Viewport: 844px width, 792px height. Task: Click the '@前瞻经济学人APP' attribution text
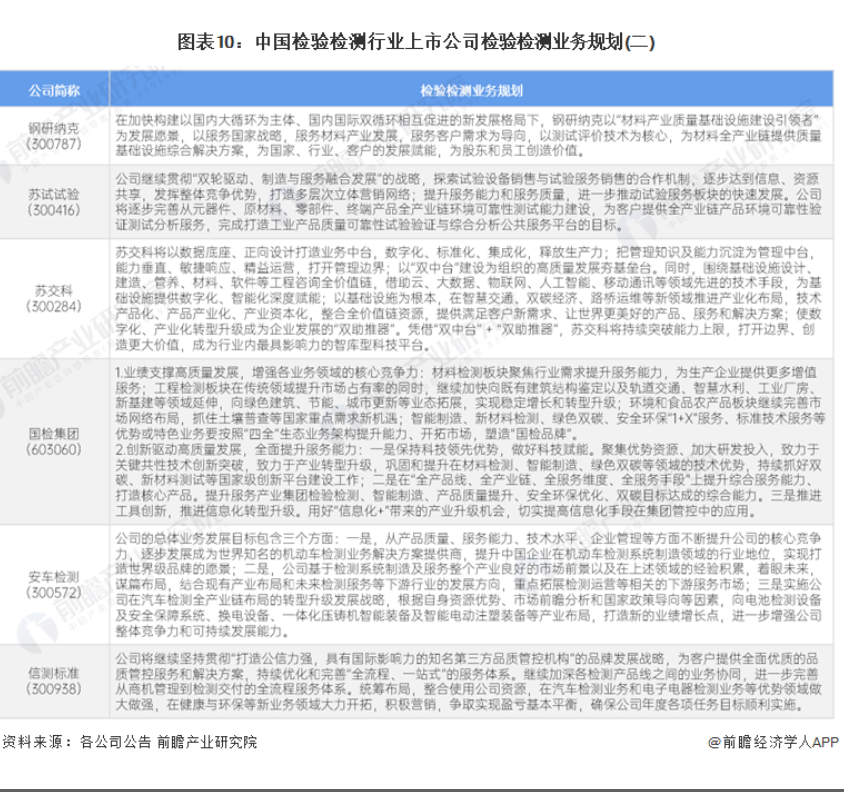coord(773,742)
